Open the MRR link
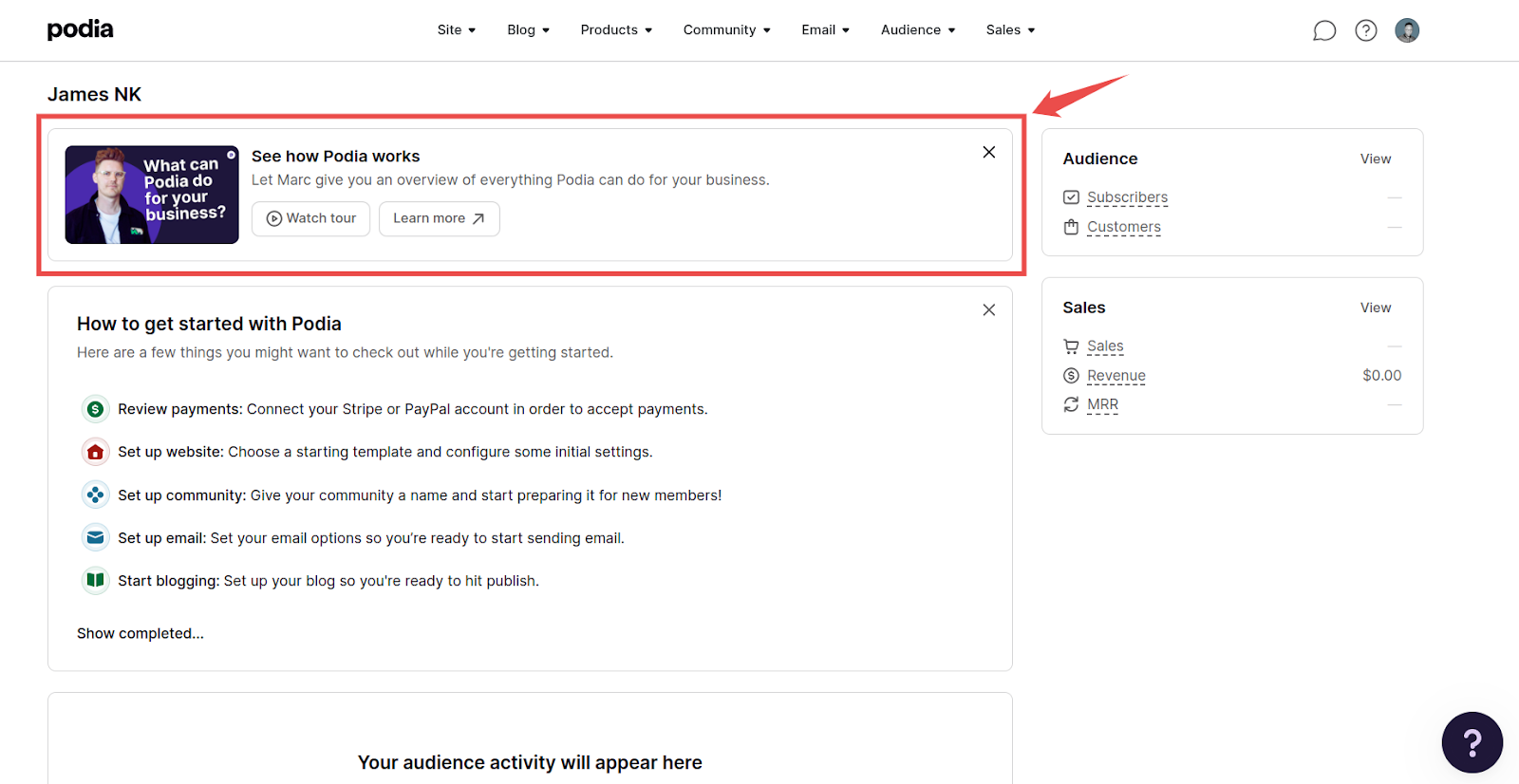The image size is (1519, 784). pos(1102,404)
